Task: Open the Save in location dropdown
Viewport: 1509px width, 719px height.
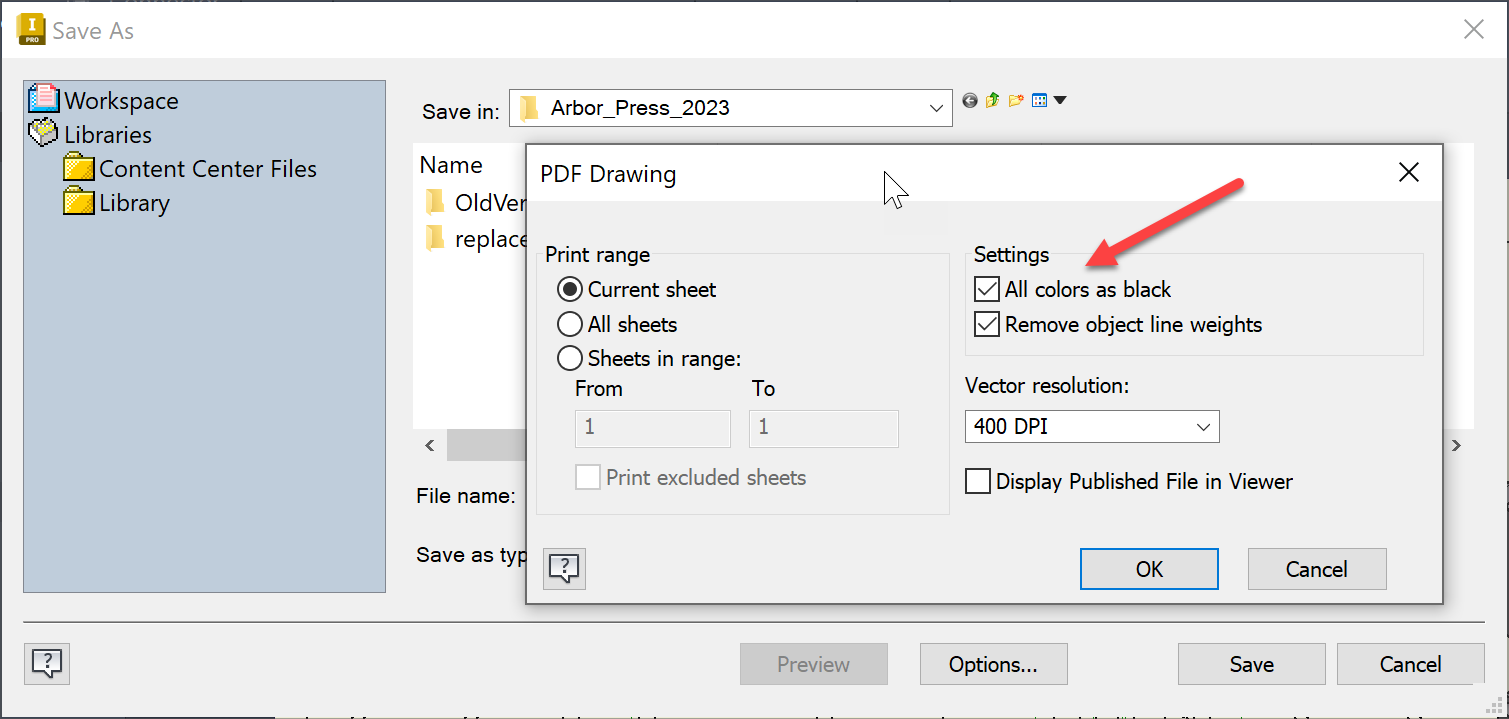Action: (935, 108)
